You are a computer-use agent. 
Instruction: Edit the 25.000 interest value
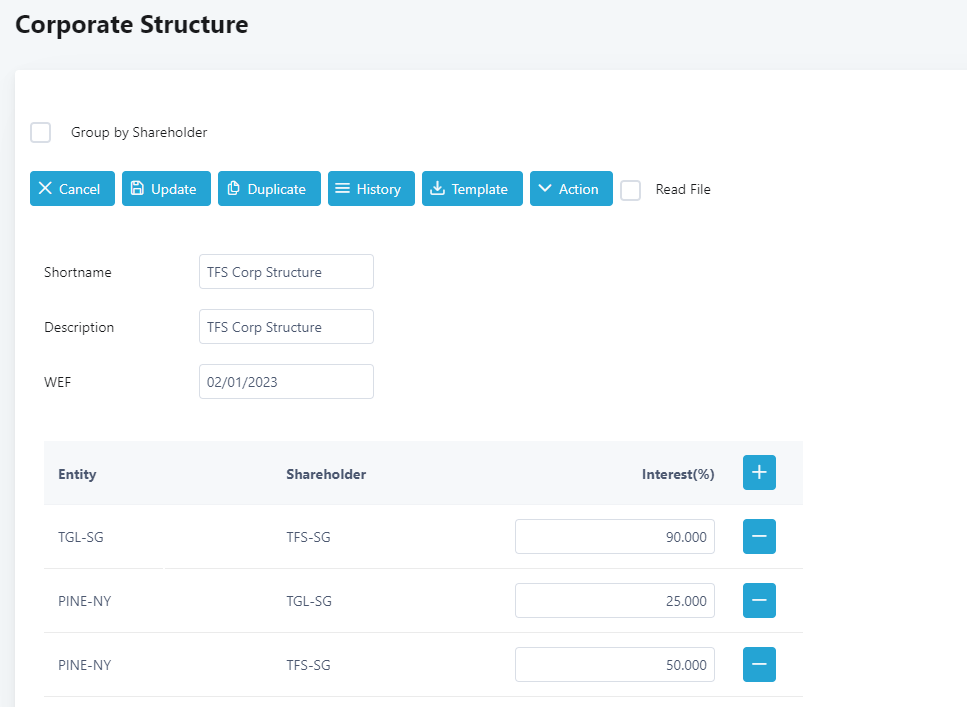614,601
